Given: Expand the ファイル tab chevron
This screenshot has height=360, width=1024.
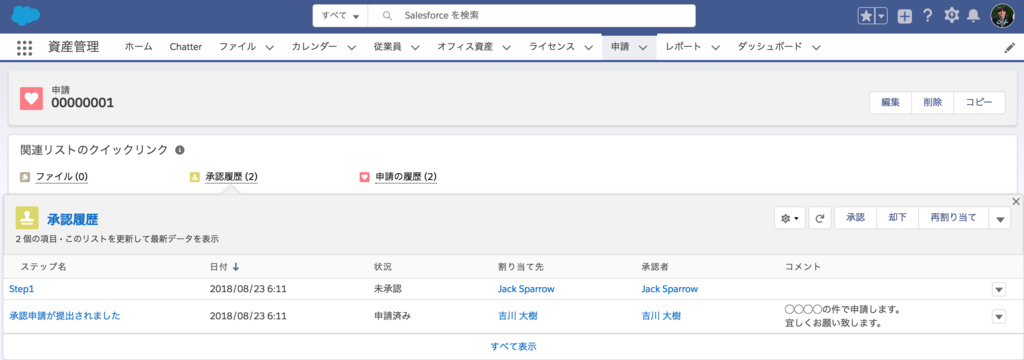Looking at the screenshot, I should point(269,48).
